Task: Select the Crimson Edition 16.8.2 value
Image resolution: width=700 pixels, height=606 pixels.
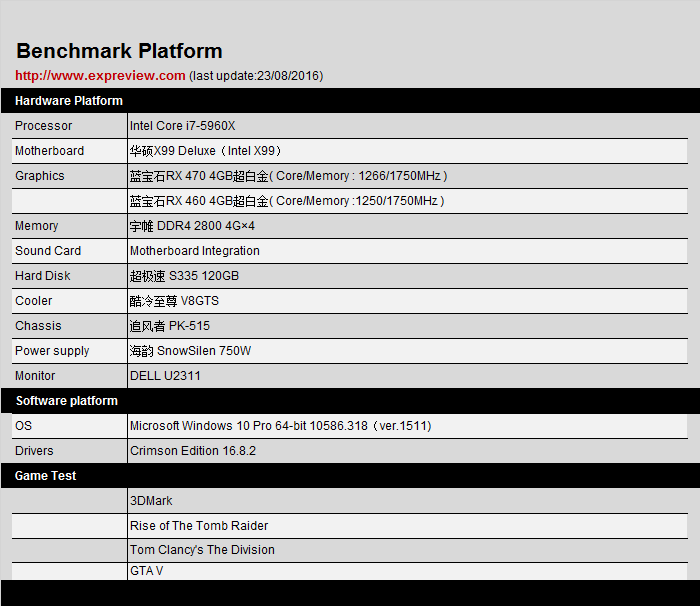Action: [x=193, y=451]
